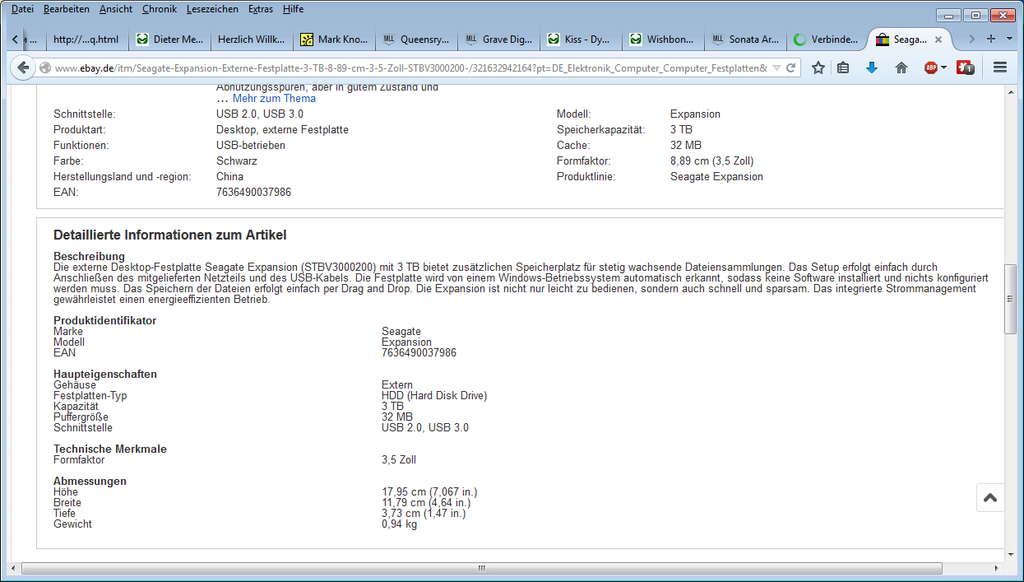Open the list-all-tabs dropdown arrow

(x=1008, y=39)
